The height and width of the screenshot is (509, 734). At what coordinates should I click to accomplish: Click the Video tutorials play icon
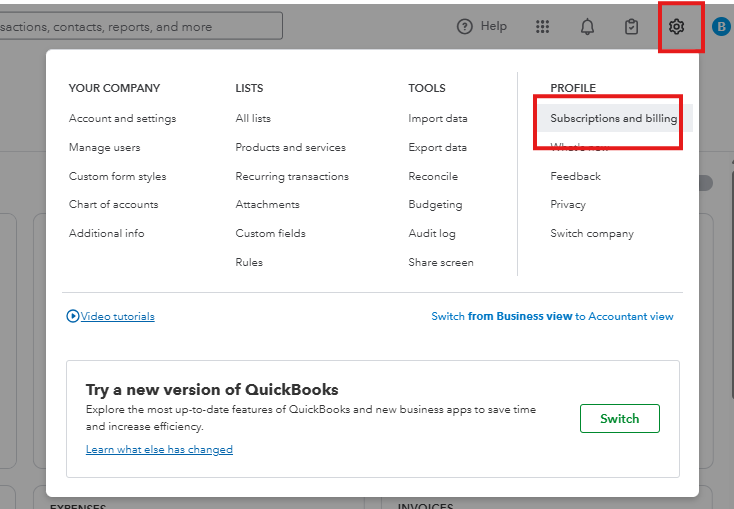coord(73,316)
